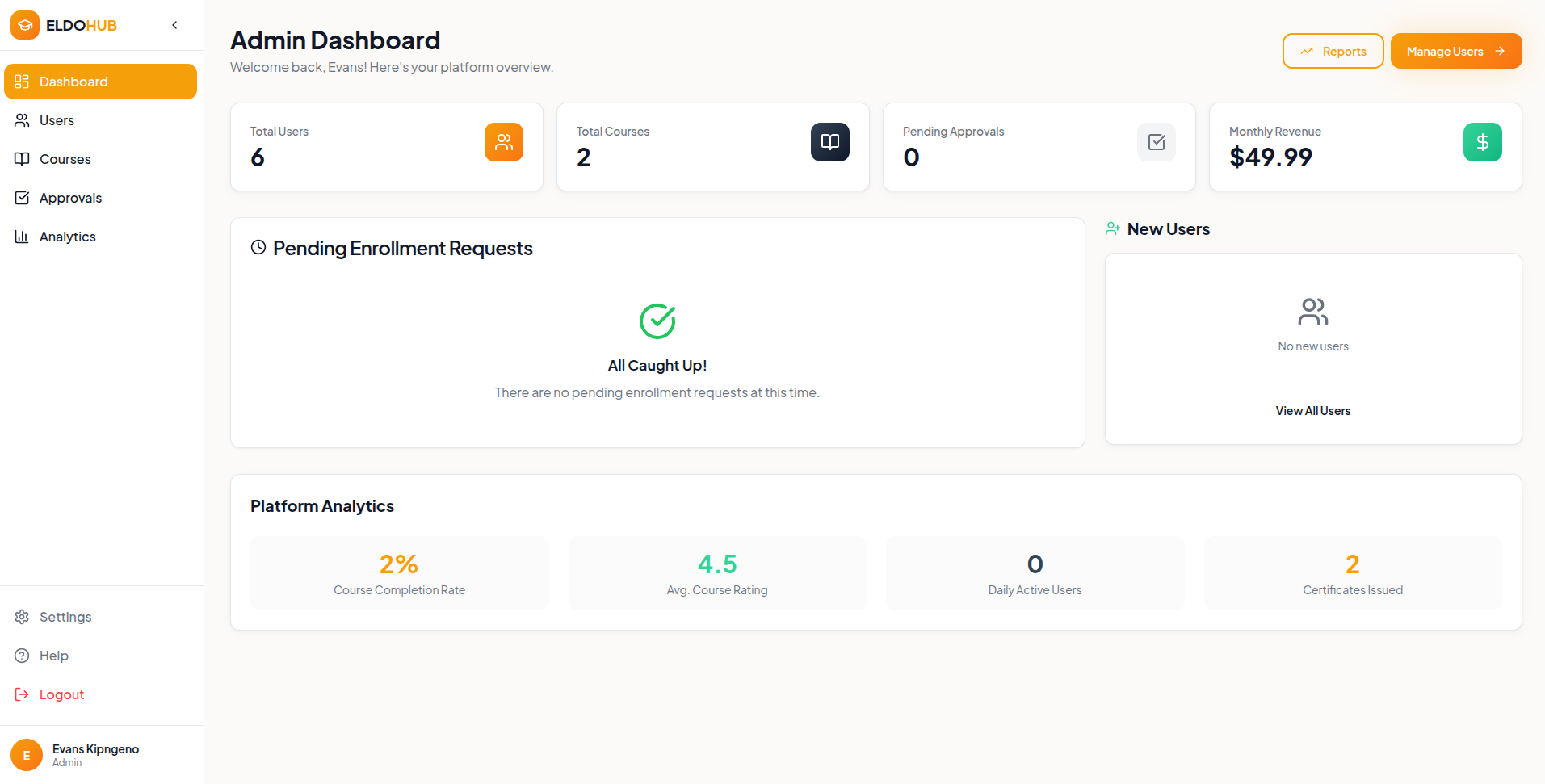Collapse the sidebar with the chevron
The width and height of the screenshot is (1545, 784).
tap(174, 24)
